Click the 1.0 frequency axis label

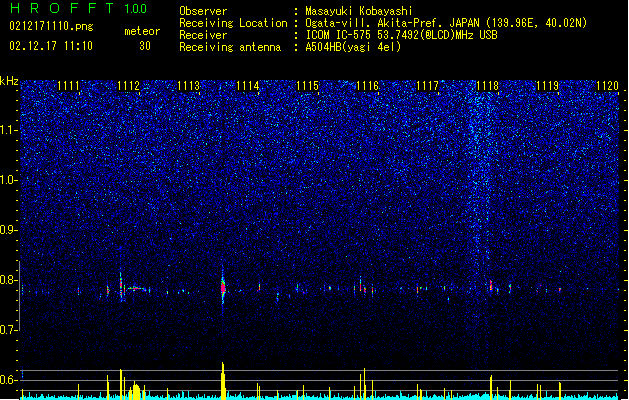[9, 180]
